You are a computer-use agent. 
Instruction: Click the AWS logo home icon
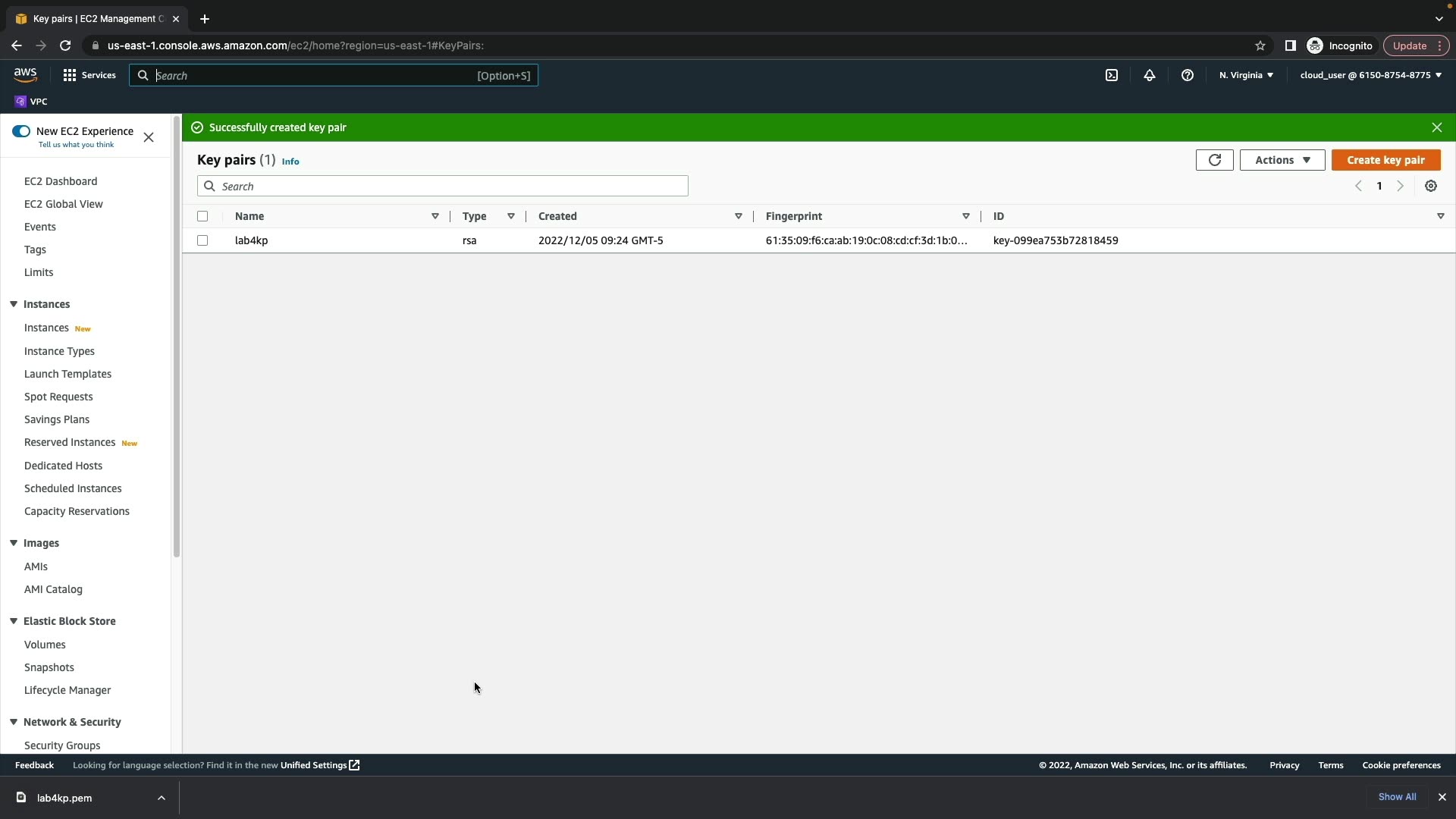[x=25, y=74]
